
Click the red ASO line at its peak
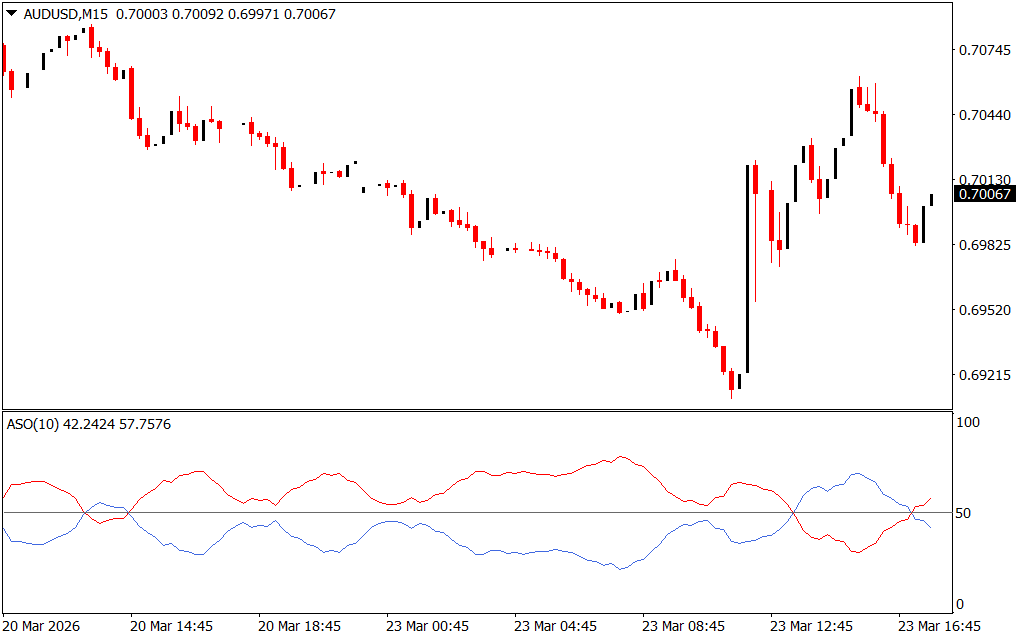pyautogui.click(x=621, y=457)
